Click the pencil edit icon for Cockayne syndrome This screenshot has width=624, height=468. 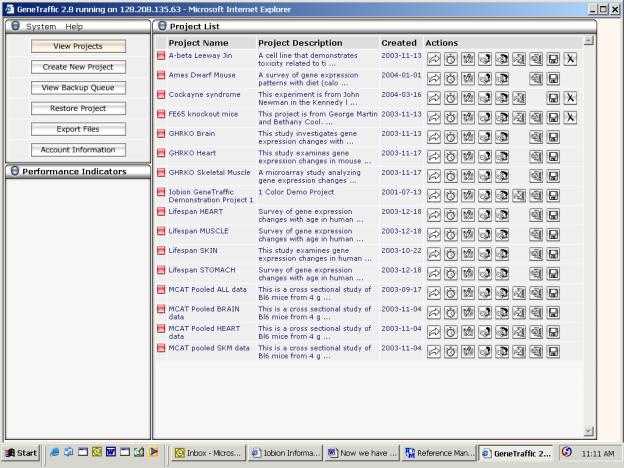coord(468,98)
